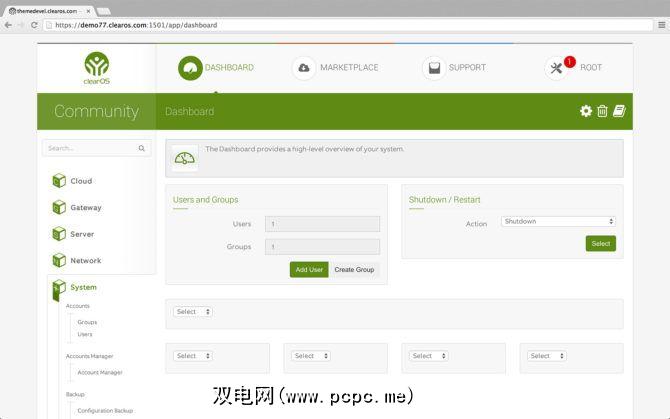Expand the Network category
The width and height of the screenshot is (670, 419).
[x=86, y=261]
